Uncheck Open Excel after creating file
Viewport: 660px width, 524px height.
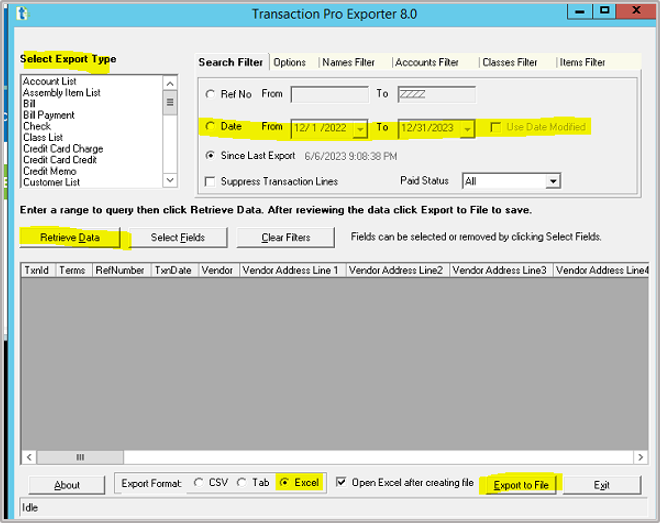click(341, 482)
